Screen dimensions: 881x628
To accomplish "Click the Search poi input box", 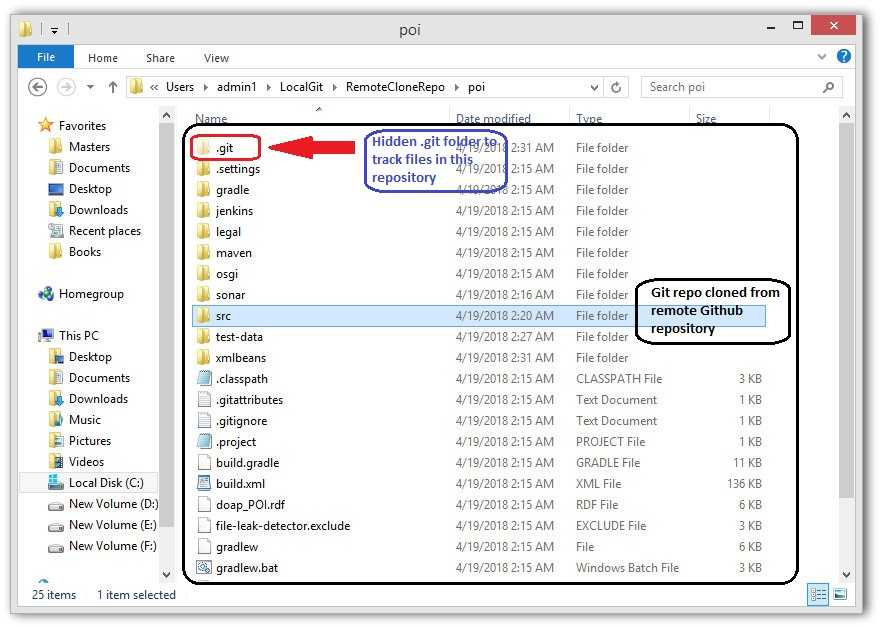I will coord(732,87).
